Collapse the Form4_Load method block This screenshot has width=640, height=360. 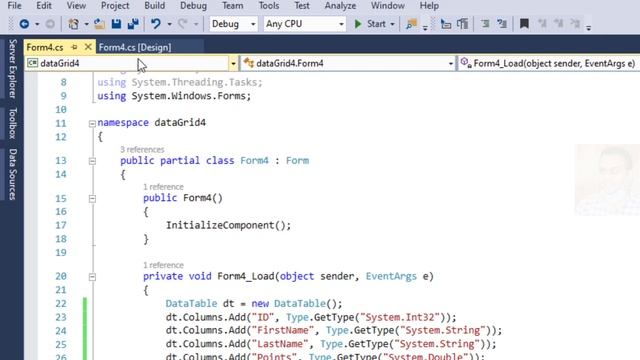(92, 277)
